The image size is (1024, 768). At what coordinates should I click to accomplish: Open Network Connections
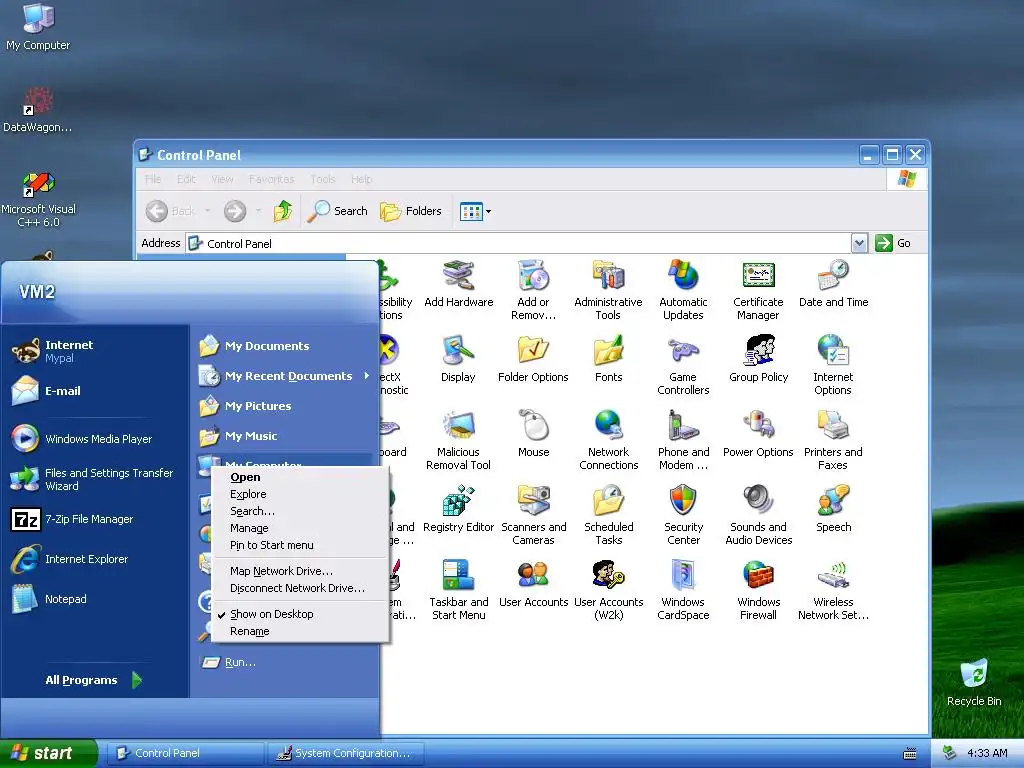point(609,440)
